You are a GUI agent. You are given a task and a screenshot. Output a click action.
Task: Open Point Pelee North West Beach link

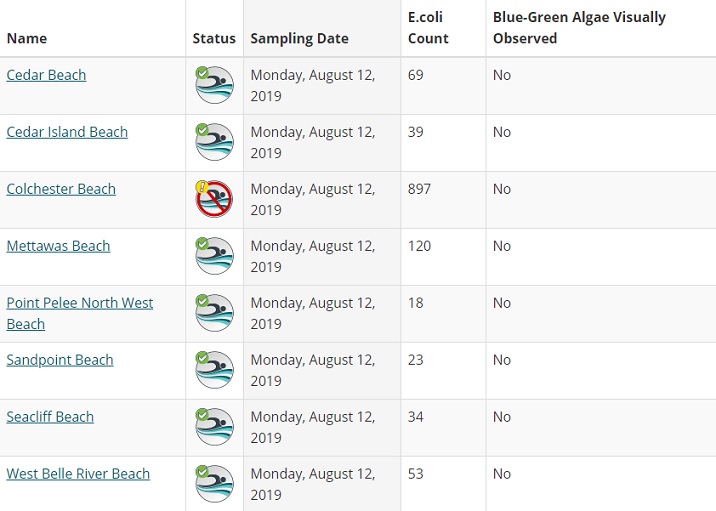click(80, 303)
